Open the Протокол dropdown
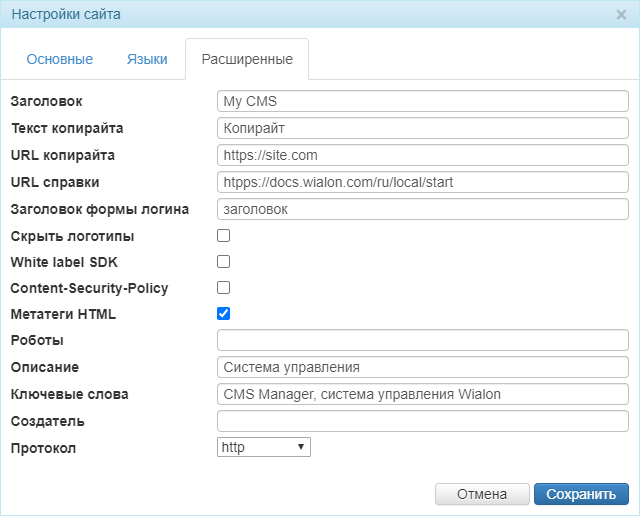The image size is (640, 516). point(264,447)
